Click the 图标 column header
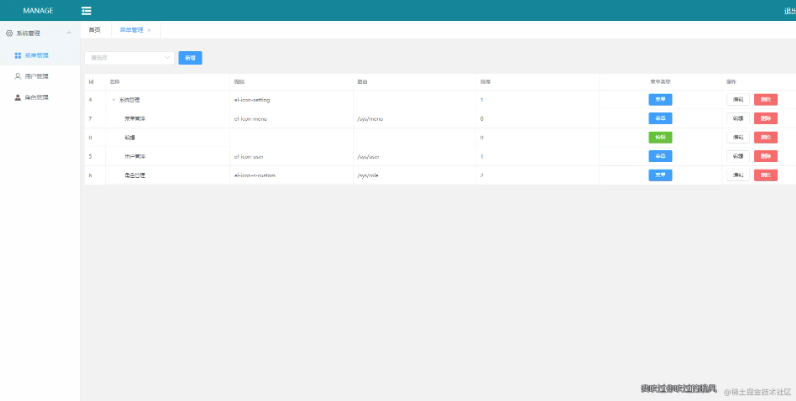796x401 pixels. coord(239,82)
